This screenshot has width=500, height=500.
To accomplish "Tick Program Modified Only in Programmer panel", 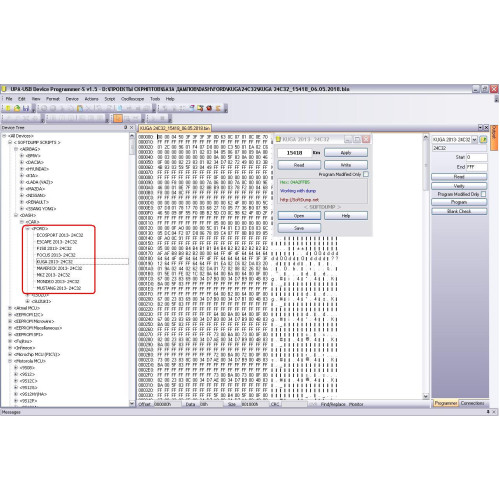I will point(484,194).
